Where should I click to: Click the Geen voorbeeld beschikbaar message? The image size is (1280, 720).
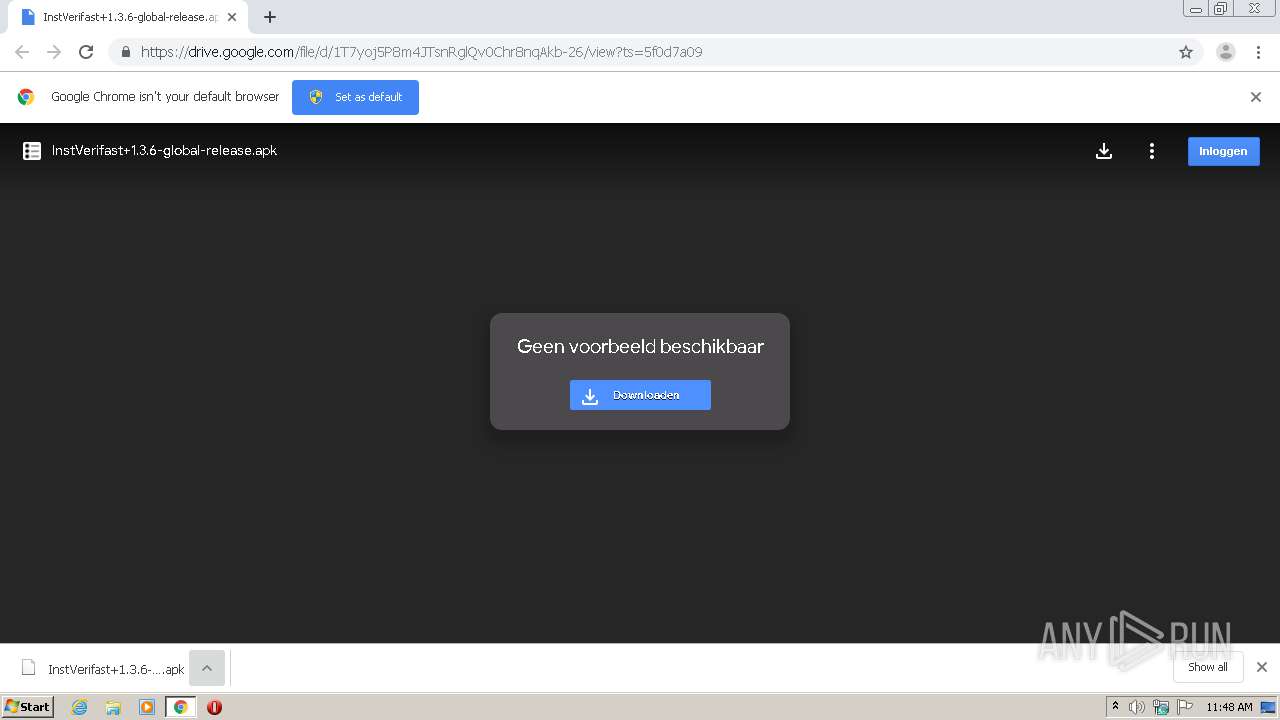click(x=640, y=346)
